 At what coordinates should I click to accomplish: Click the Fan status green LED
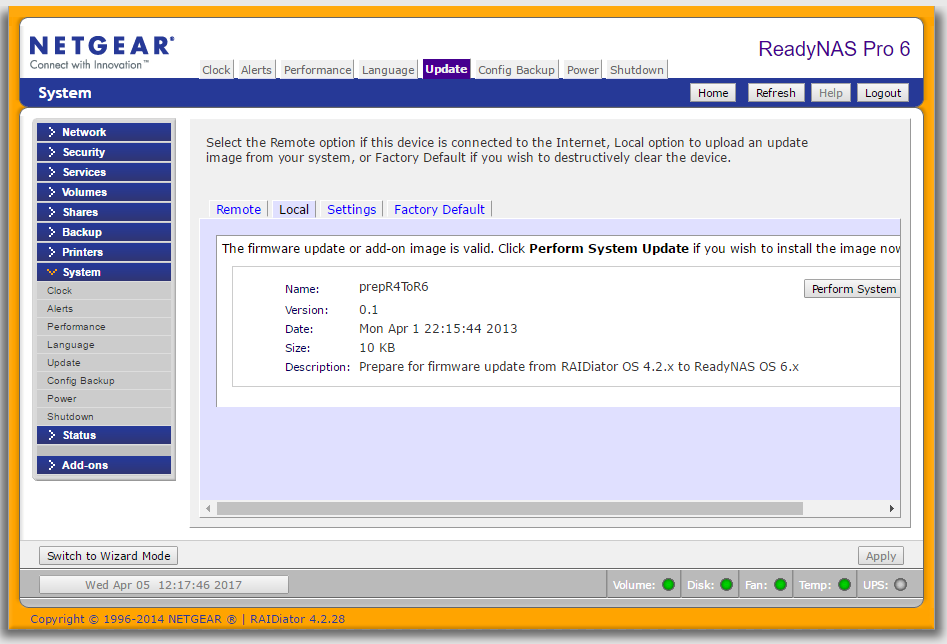coord(780,585)
